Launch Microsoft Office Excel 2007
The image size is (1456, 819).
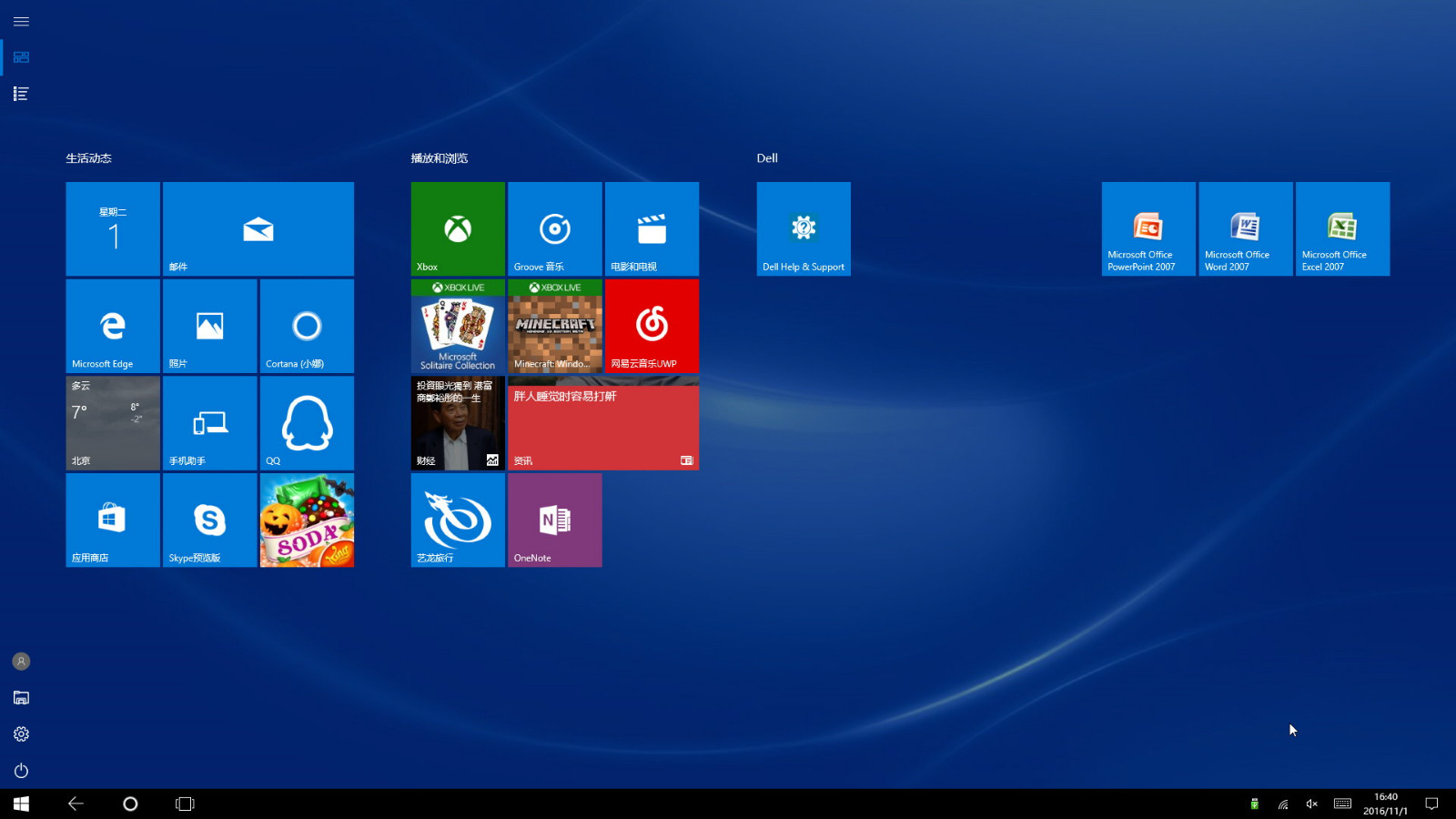[1342, 228]
